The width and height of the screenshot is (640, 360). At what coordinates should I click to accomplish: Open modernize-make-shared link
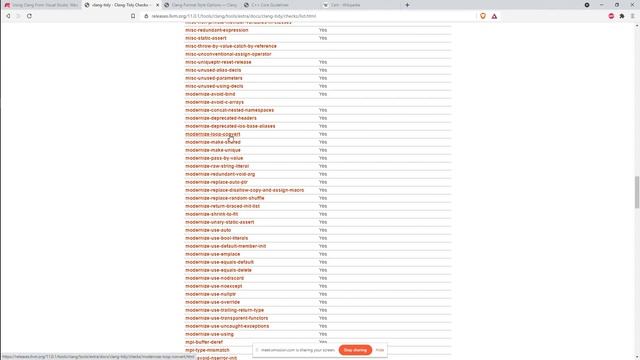point(213,142)
